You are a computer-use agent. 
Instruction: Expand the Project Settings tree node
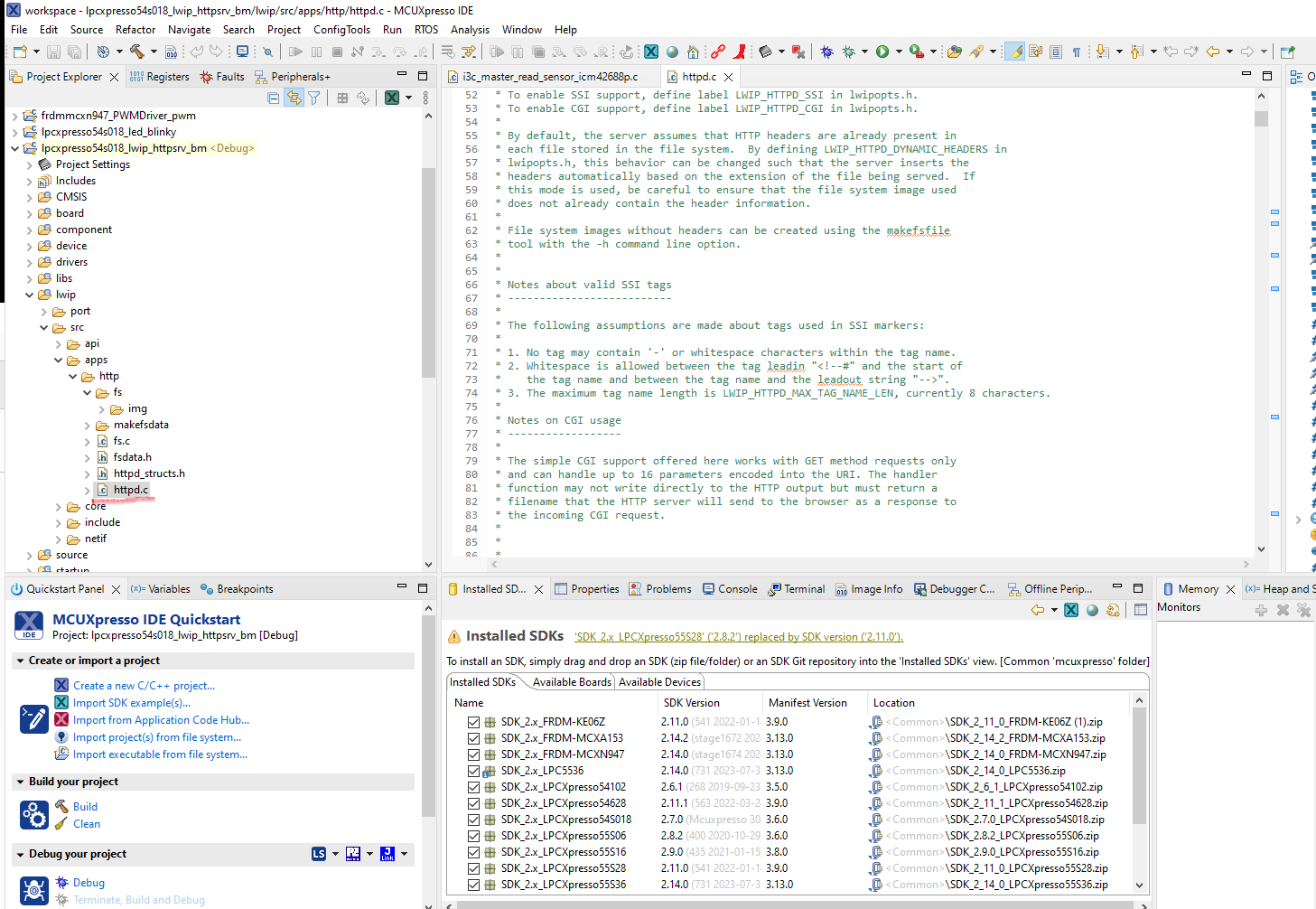[30, 164]
